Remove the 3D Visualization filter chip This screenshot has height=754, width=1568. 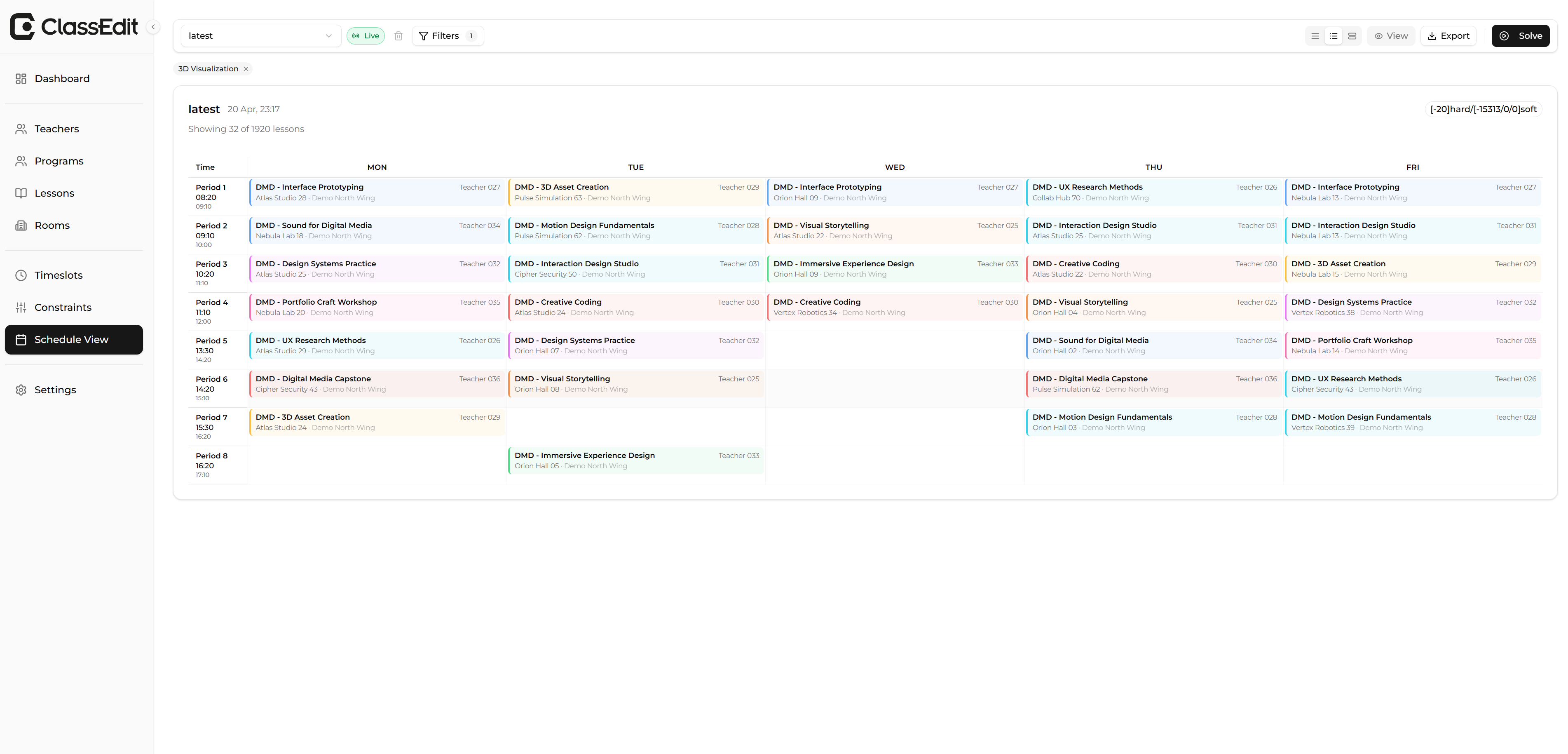(246, 69)
